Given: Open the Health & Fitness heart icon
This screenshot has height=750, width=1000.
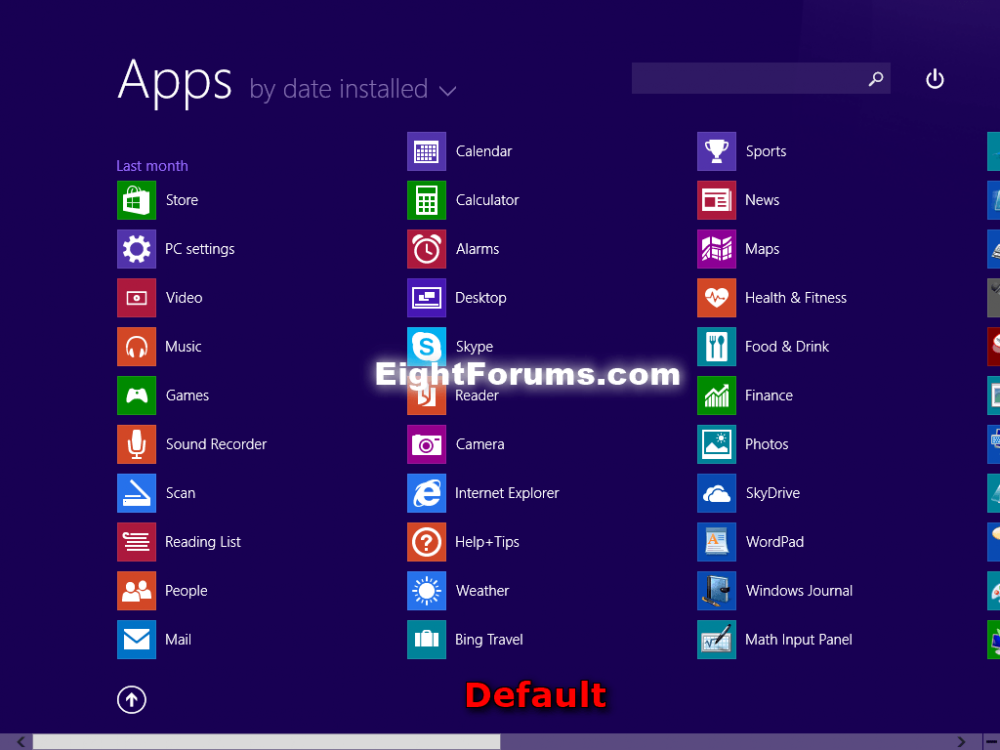Looking at the screenshot, I should [x=717, y=297].
